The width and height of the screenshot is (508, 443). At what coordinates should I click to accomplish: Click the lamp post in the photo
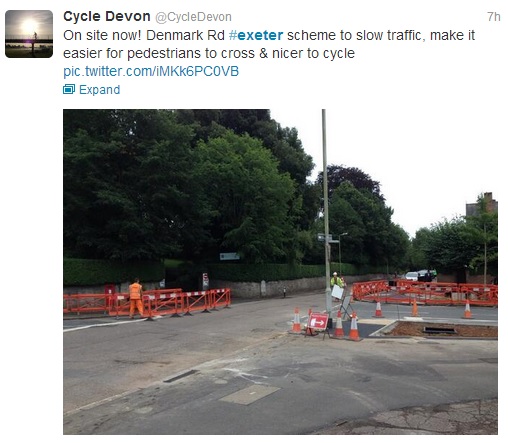coord(327,213)
